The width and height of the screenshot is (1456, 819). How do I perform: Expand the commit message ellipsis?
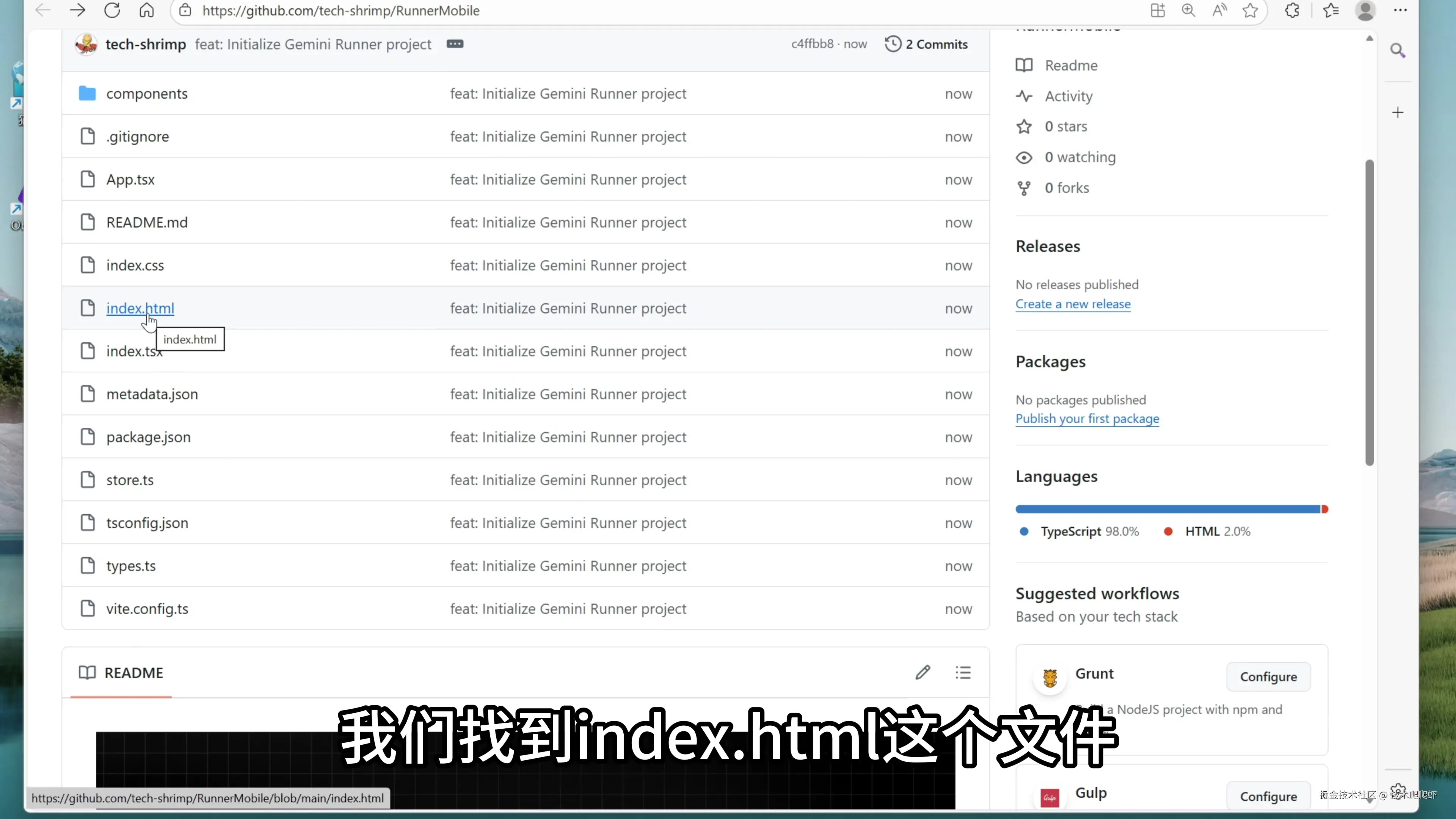(455, 44)
